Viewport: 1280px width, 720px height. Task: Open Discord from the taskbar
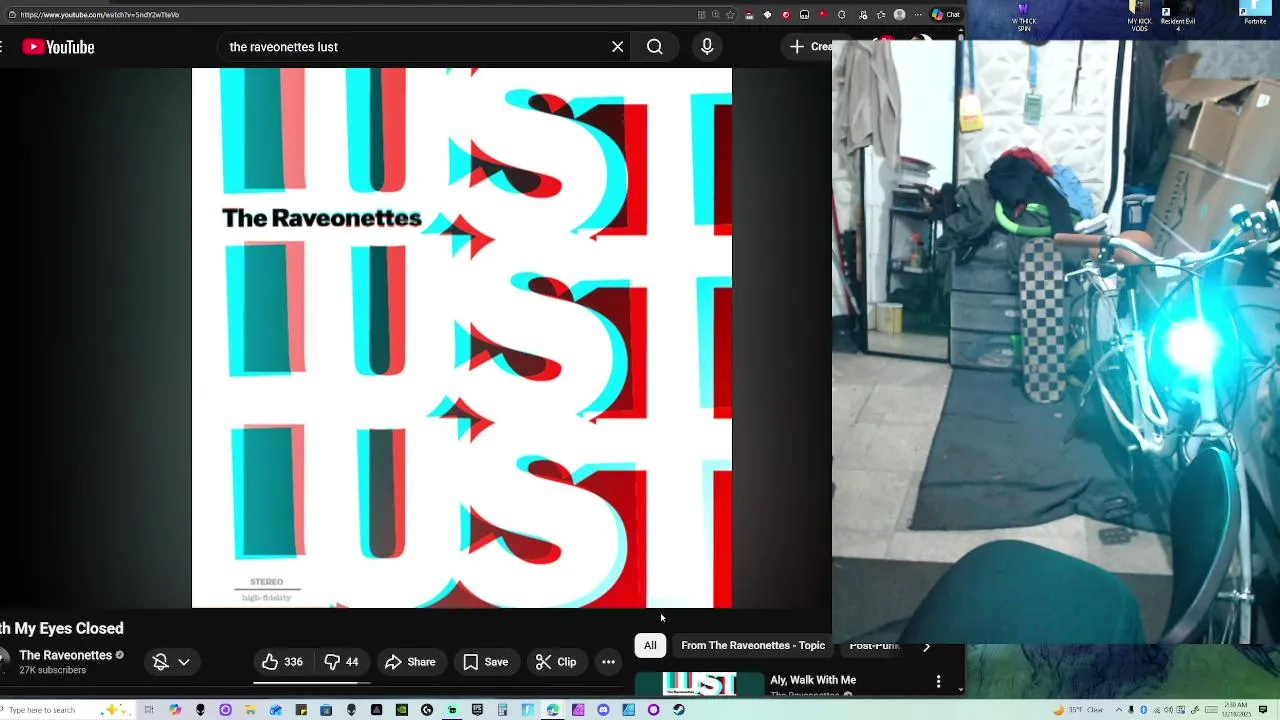pyautogui.click(x=603, y=710)
